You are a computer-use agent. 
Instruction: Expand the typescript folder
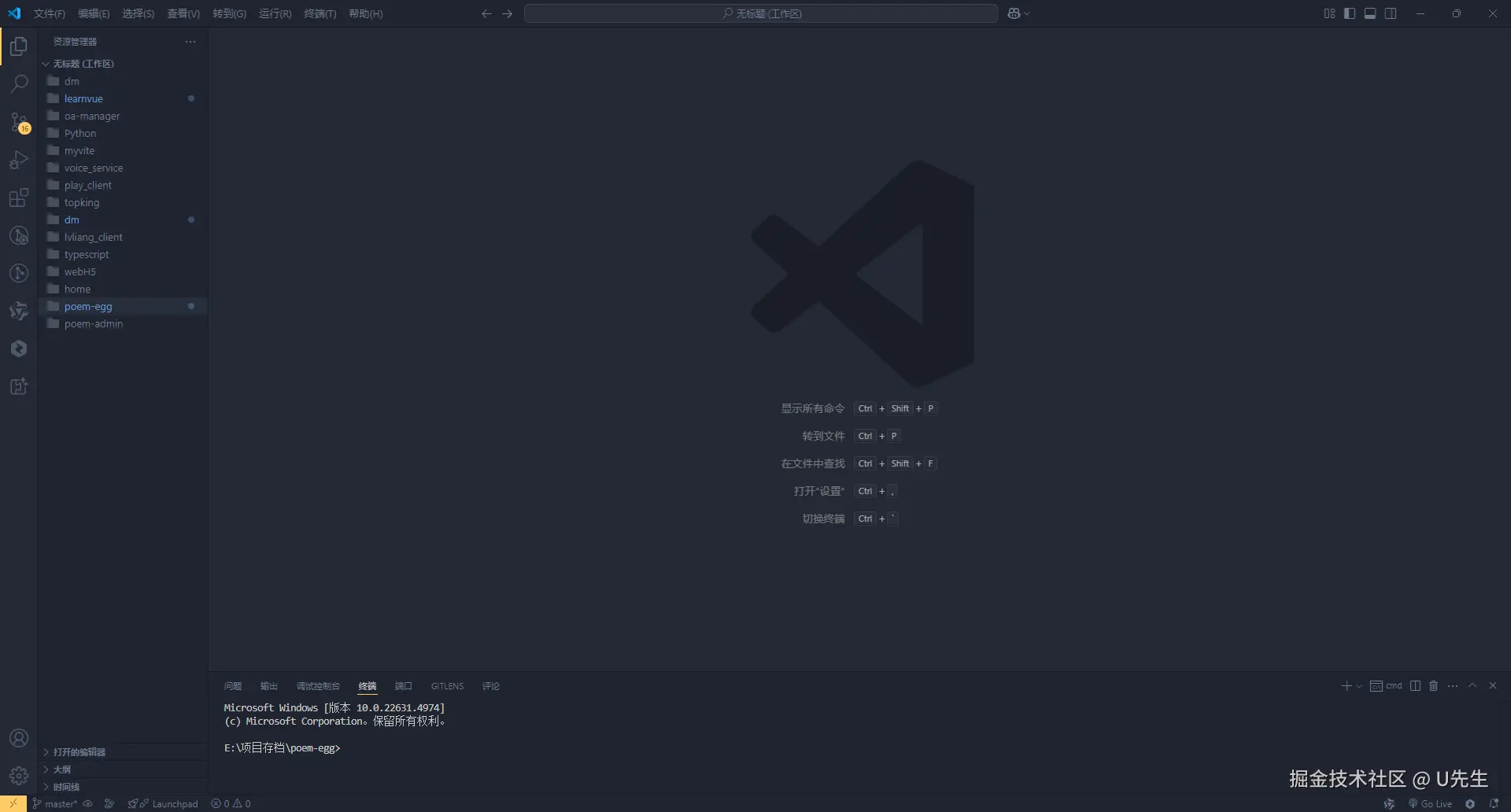(x=123, y=255)
